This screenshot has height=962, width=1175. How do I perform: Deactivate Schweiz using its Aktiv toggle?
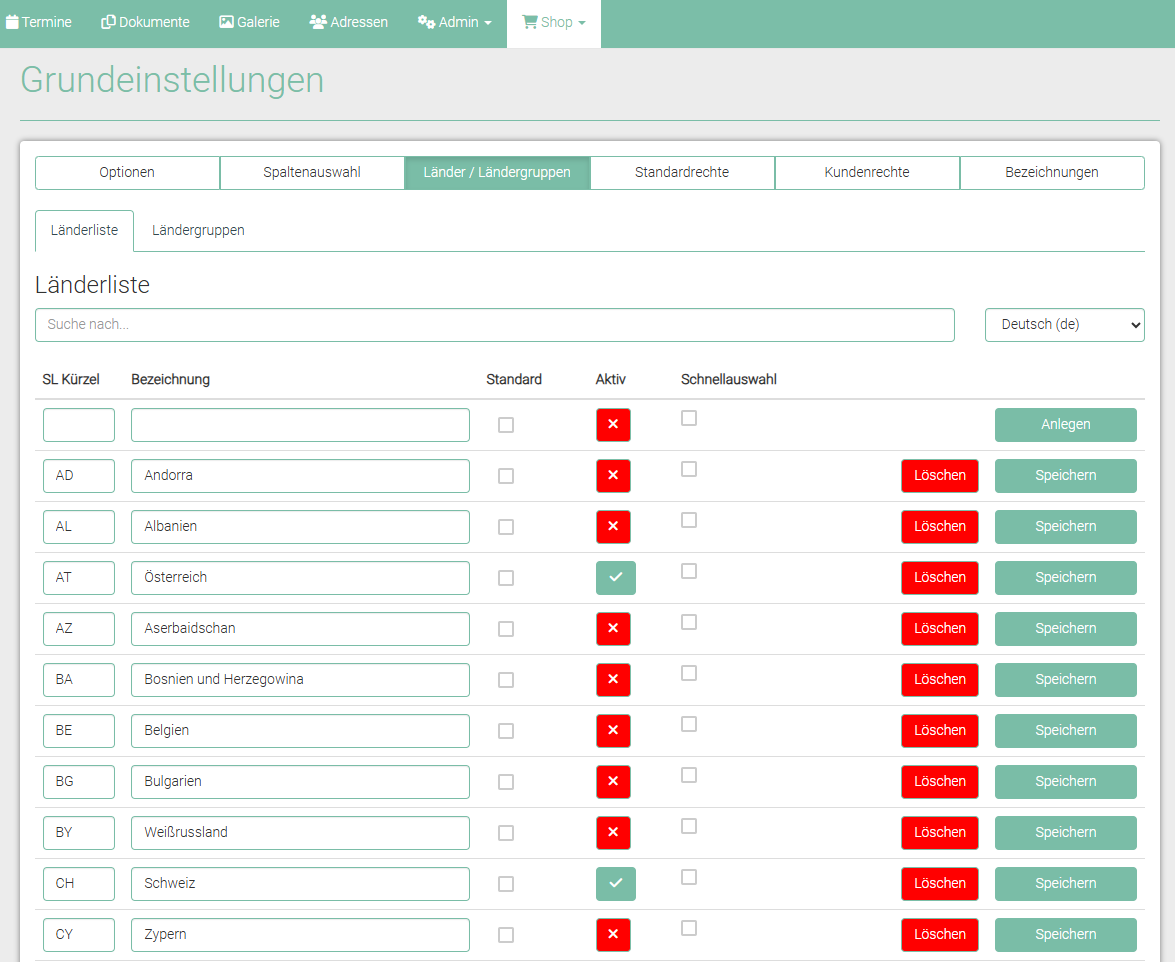tap(615, 884)
